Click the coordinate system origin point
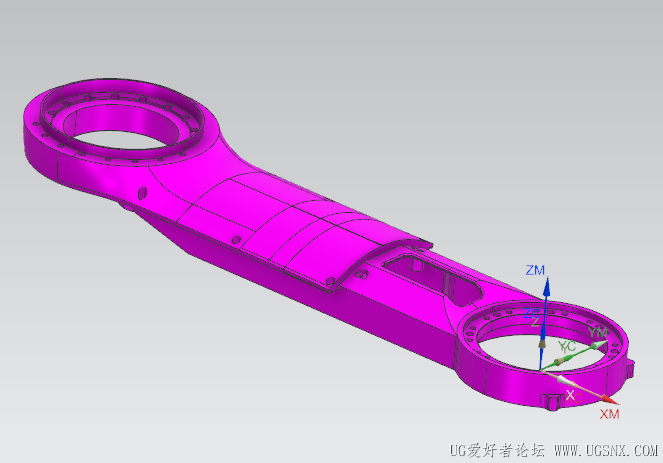This screenshot has width=663, height=463. pyautogui.click(x=540, y=370)
